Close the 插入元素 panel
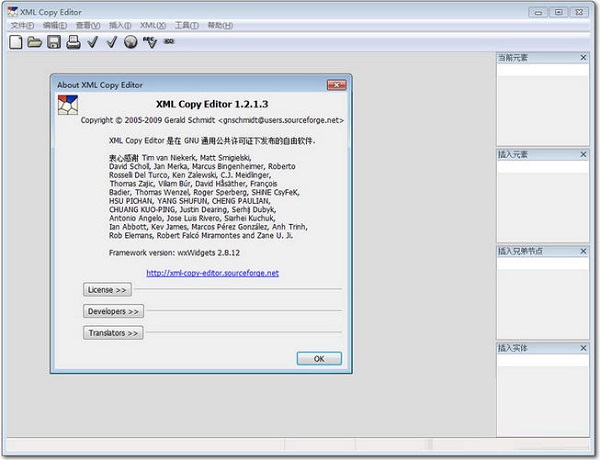 (x=583, y=154)
